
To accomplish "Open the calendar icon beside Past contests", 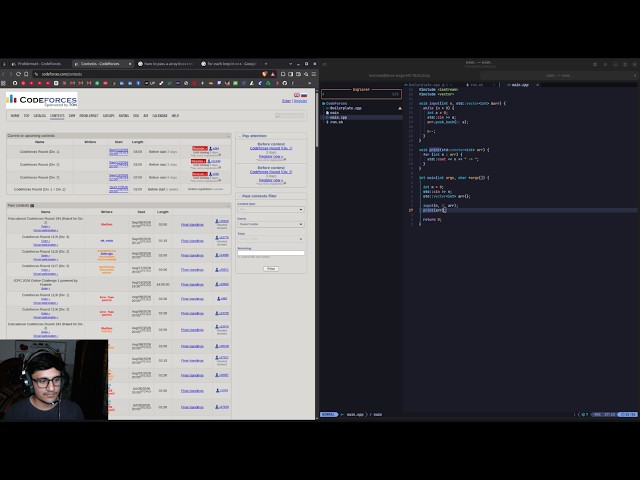I will (x=32, y=205).
